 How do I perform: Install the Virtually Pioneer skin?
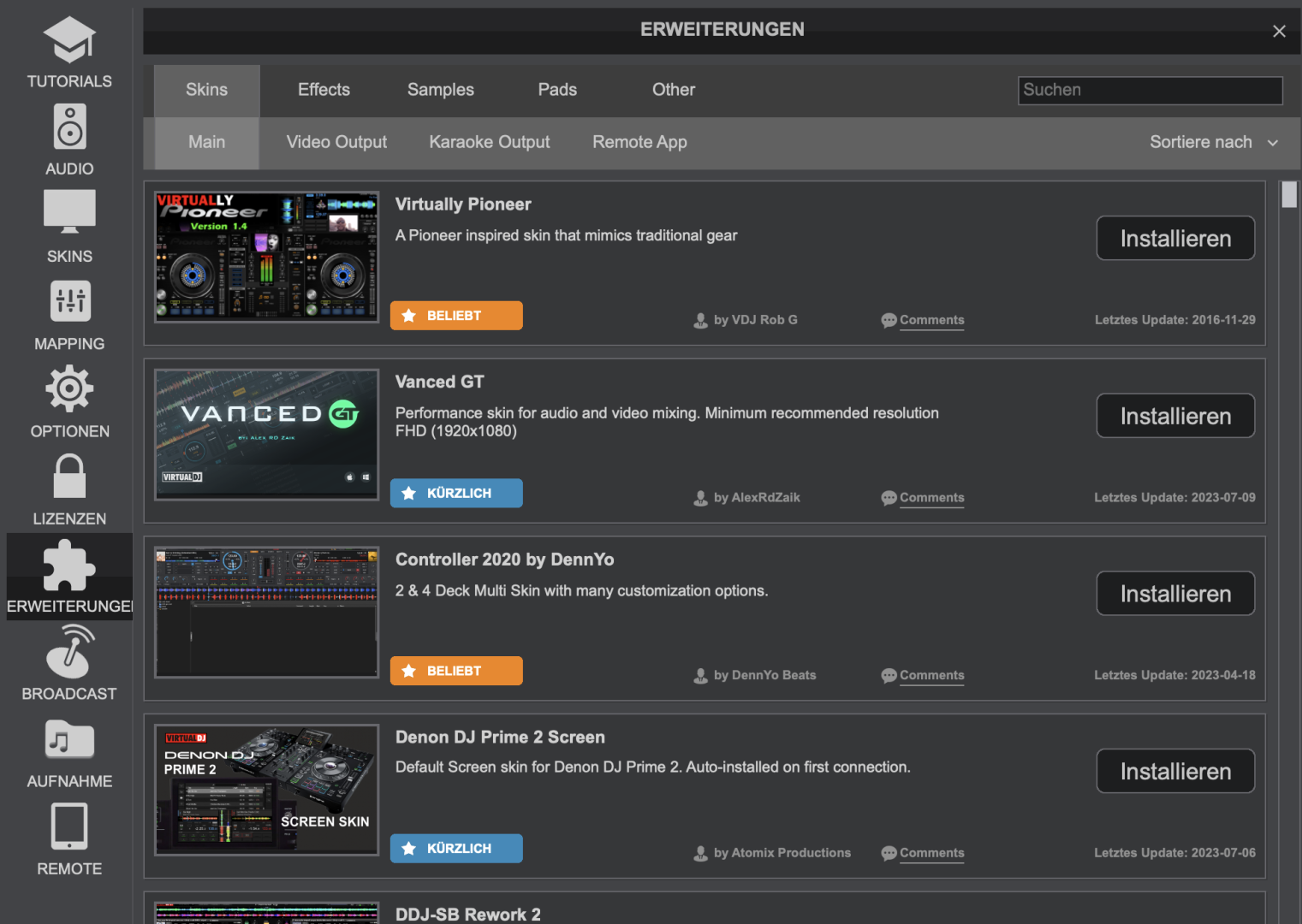1175,239
